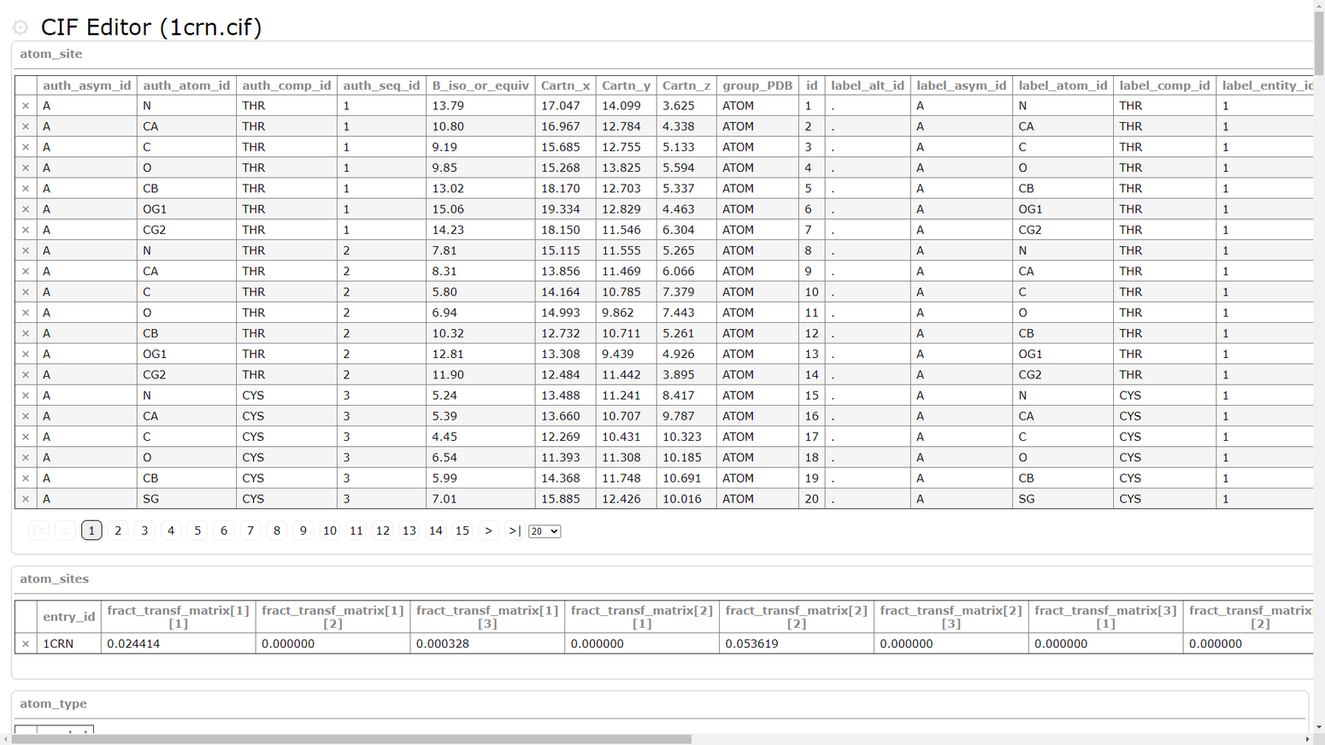
Task: Delete atom_site row with id 18
Action: [26, 457]
